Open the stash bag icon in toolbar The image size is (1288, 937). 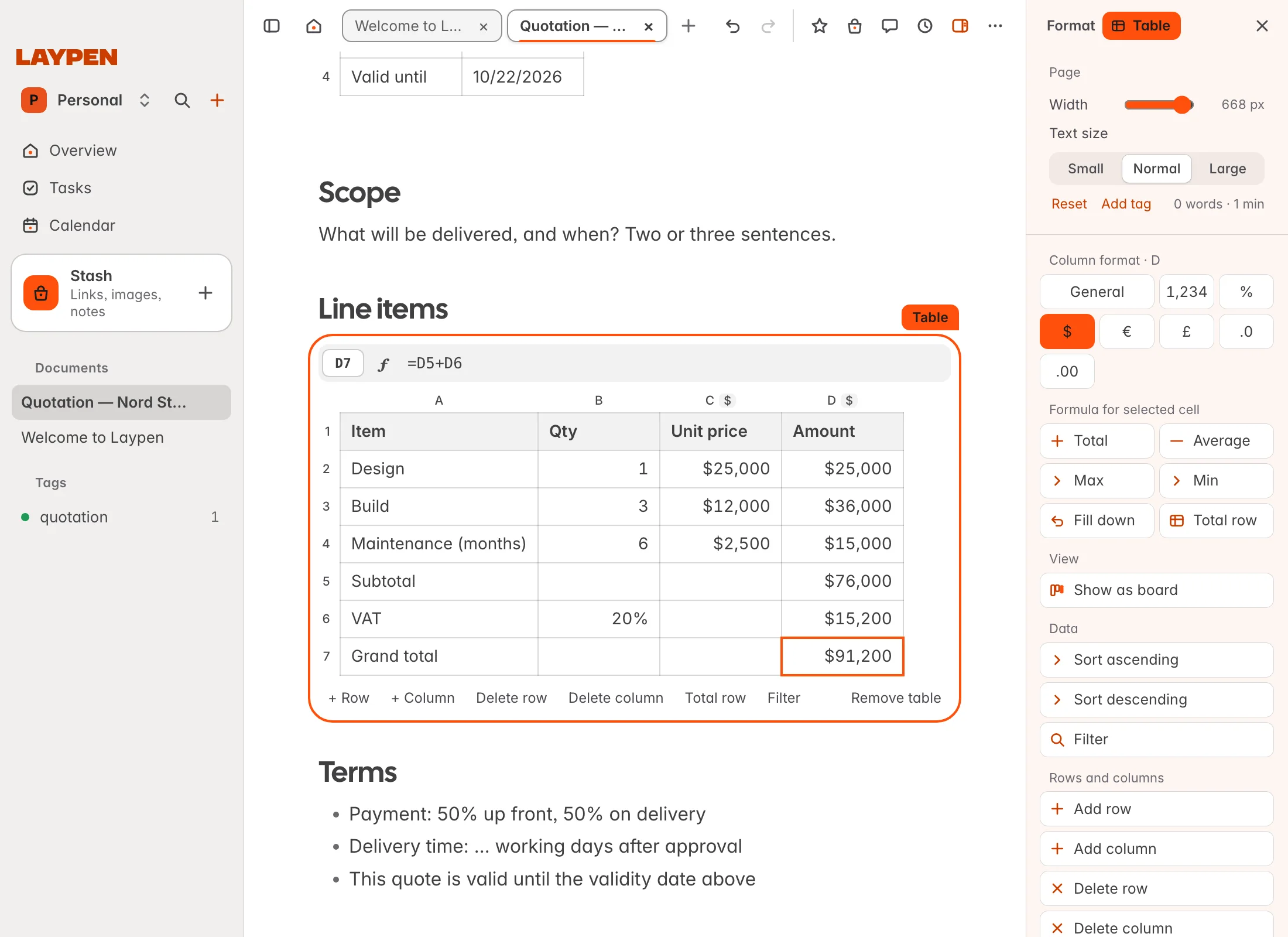855,26
